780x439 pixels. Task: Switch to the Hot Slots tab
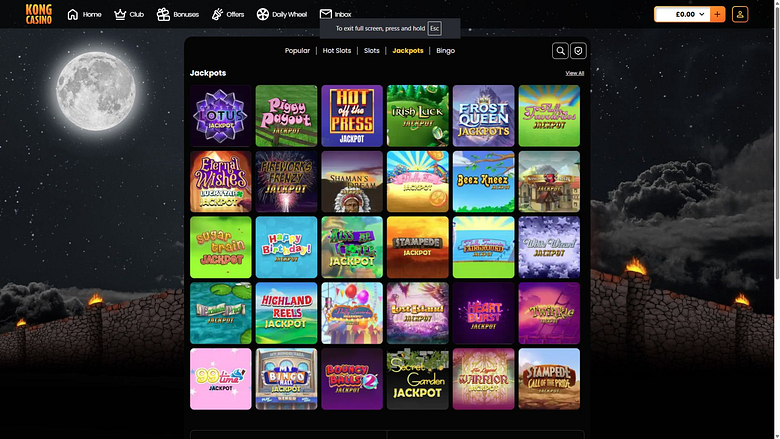click(337, 51)
